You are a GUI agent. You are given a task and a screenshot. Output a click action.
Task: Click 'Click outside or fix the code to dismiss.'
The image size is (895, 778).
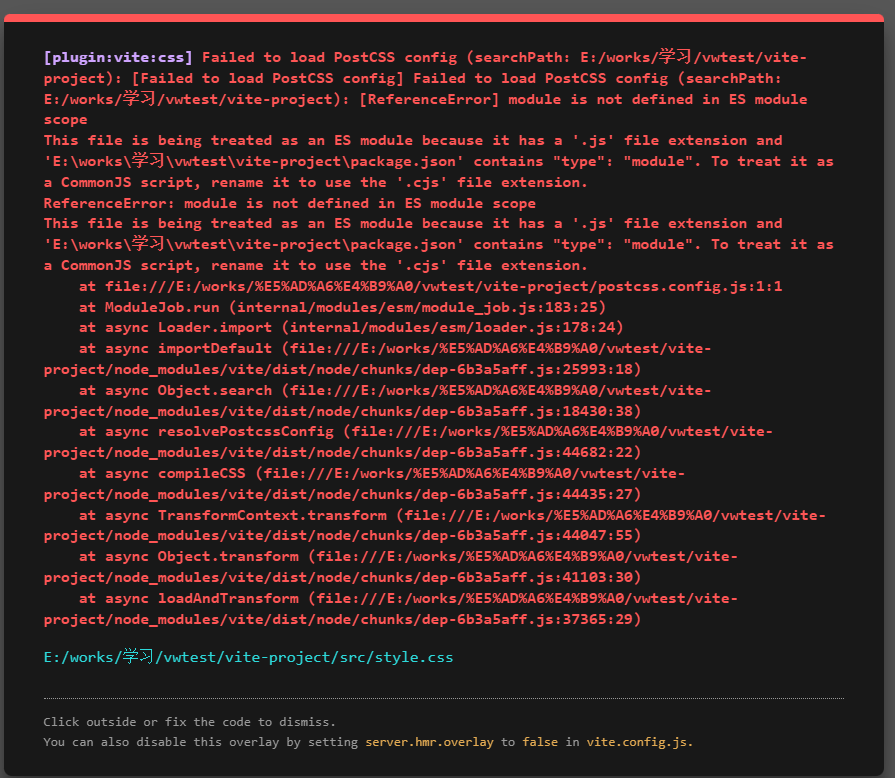(190, 722)
